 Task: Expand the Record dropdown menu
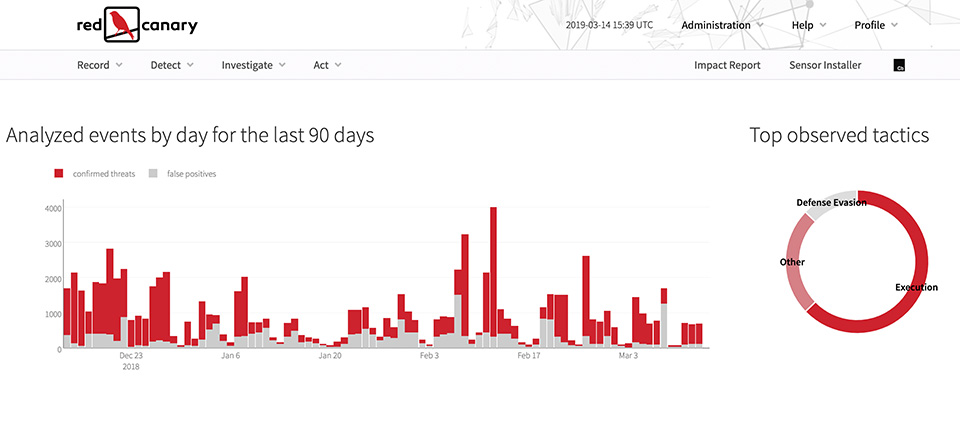tap(99, 65)
